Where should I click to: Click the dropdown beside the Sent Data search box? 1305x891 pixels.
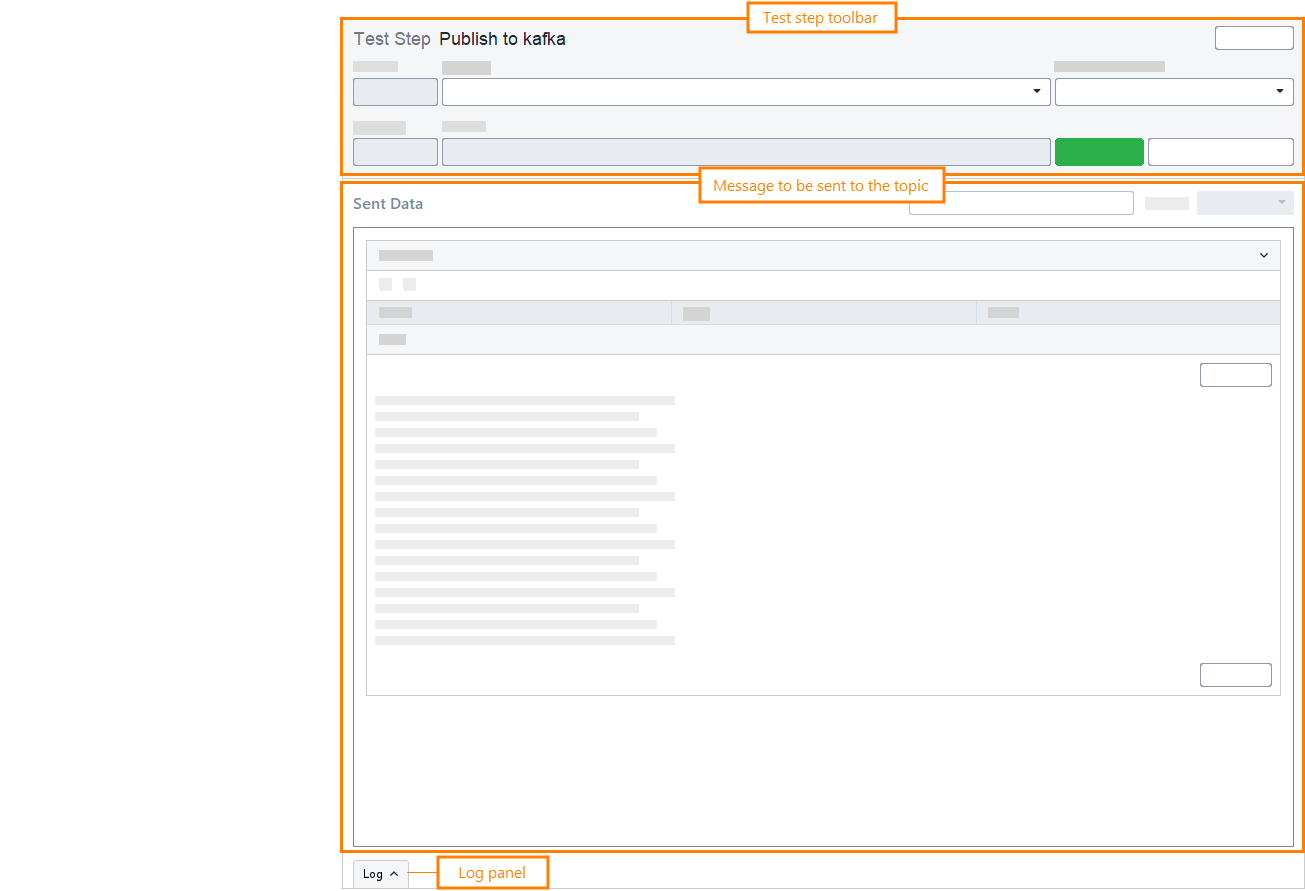(x=1245, y=202)
